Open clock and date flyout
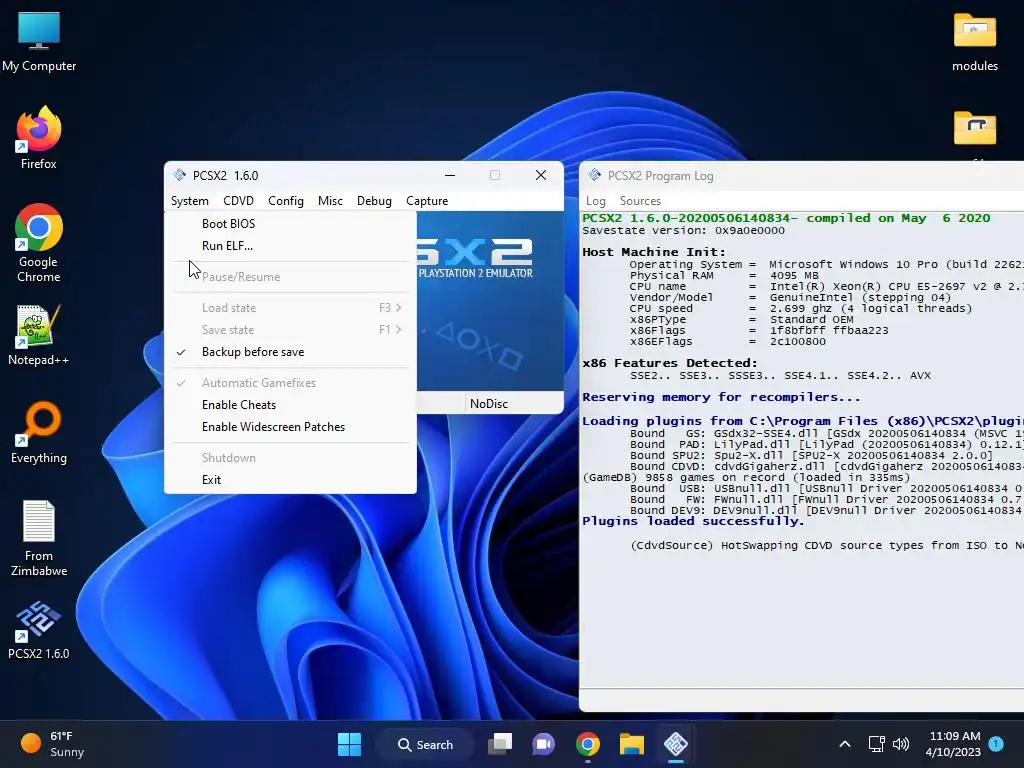 [953, 744]
